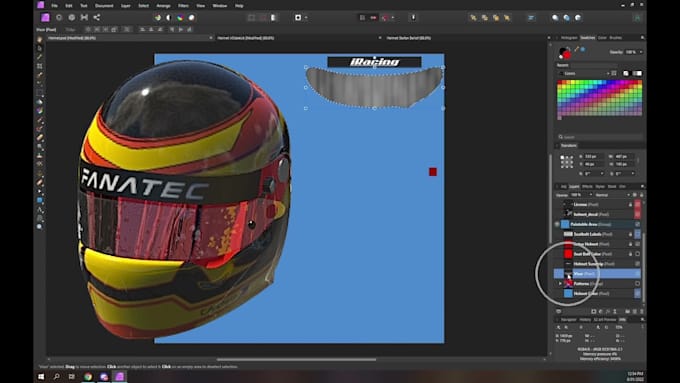This screenshot has width=680, height=383.
Task: Toggle visibility of the Patterns group
Action: click(x=638, y=284)
